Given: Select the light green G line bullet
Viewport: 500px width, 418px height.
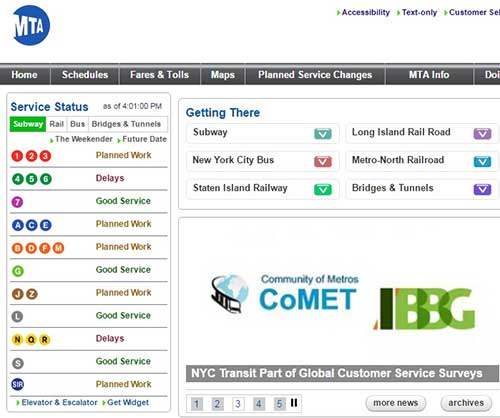Looking at the screenshot, I should click(18, 271).
